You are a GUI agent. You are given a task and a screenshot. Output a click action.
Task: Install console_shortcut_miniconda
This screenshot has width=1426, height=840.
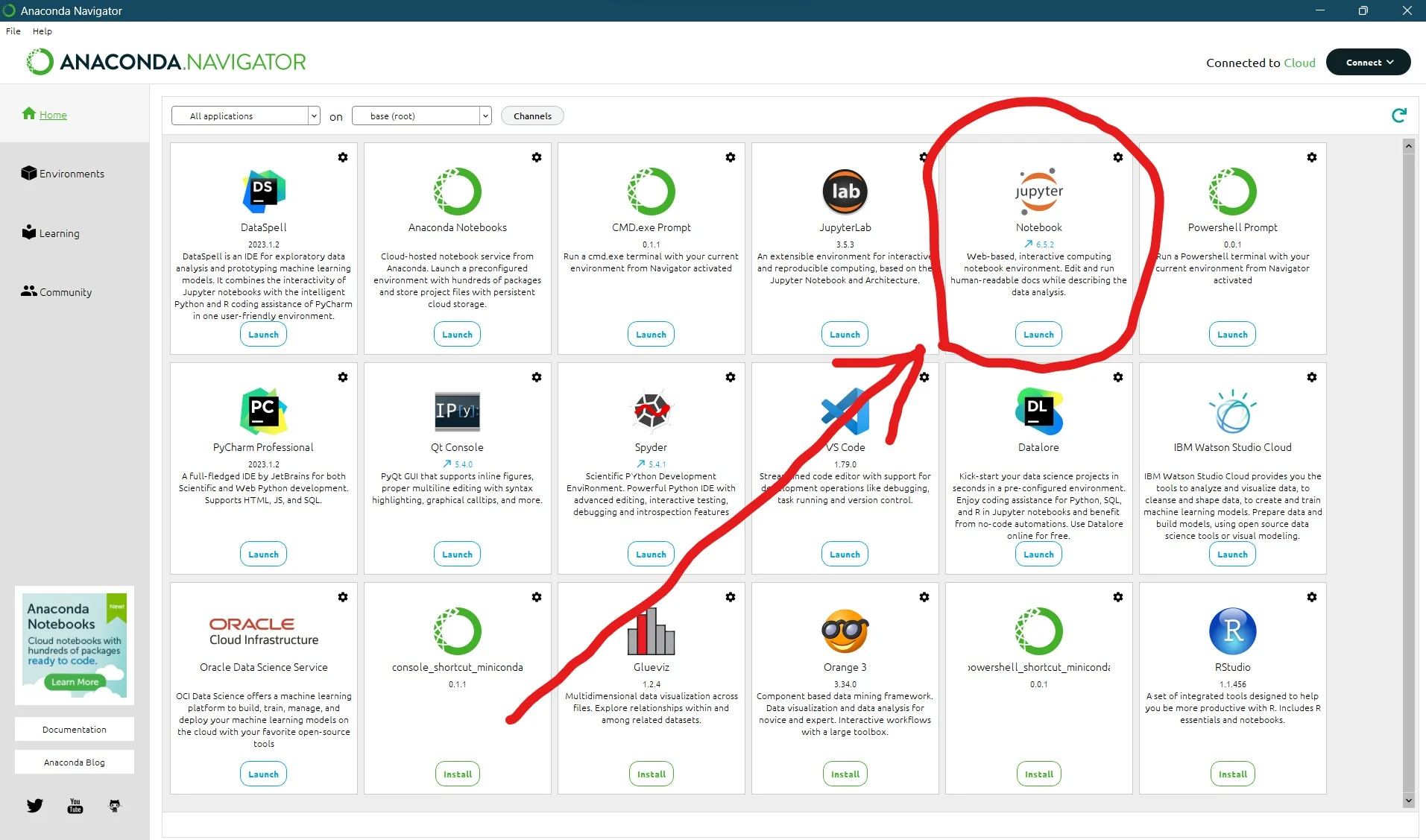coord(458,774)
